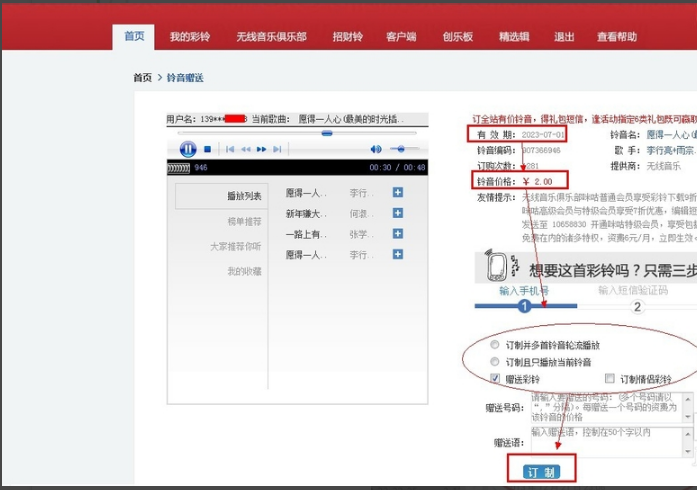697x490 pixels.
Task: Add 一路上有 song with plus icon
Action: tap(398, 233)
